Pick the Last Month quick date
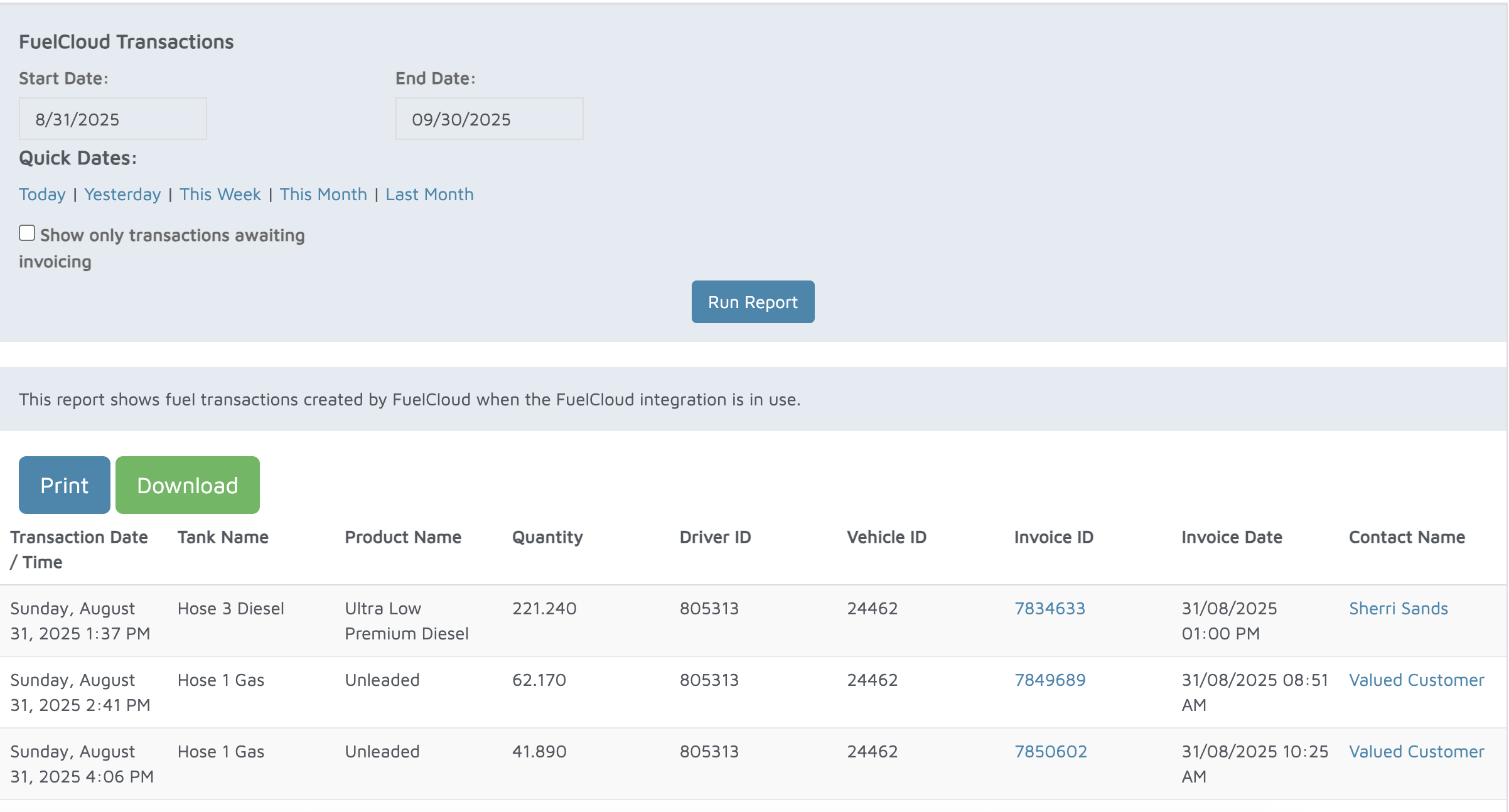This screenshot has width=1509, height=812. pos(429,195)
